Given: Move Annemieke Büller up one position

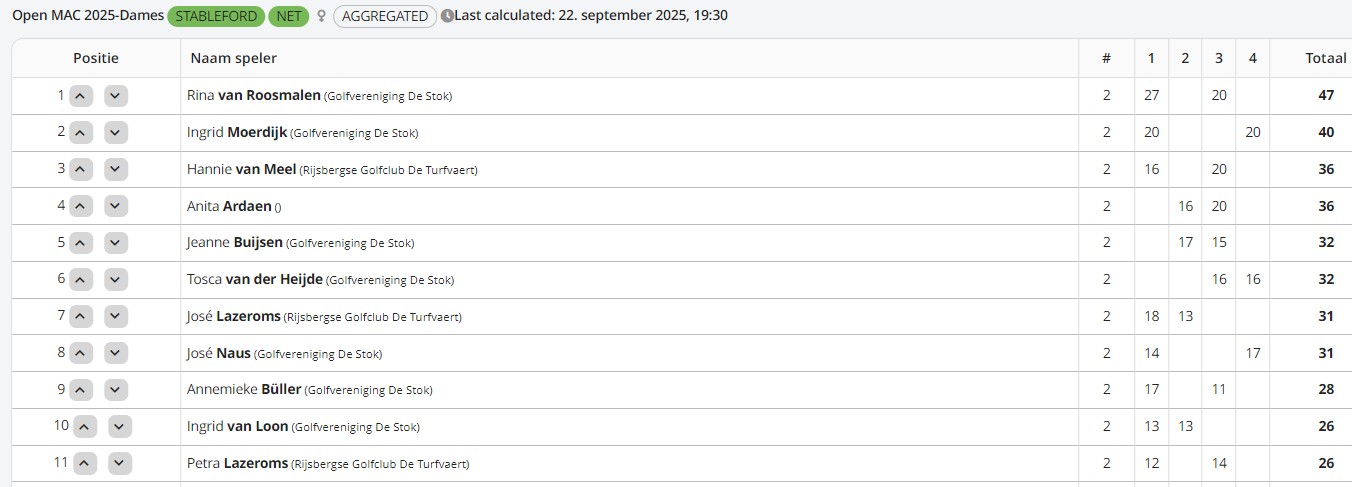Looking at the screenshot, I should (x=81, y=390).
